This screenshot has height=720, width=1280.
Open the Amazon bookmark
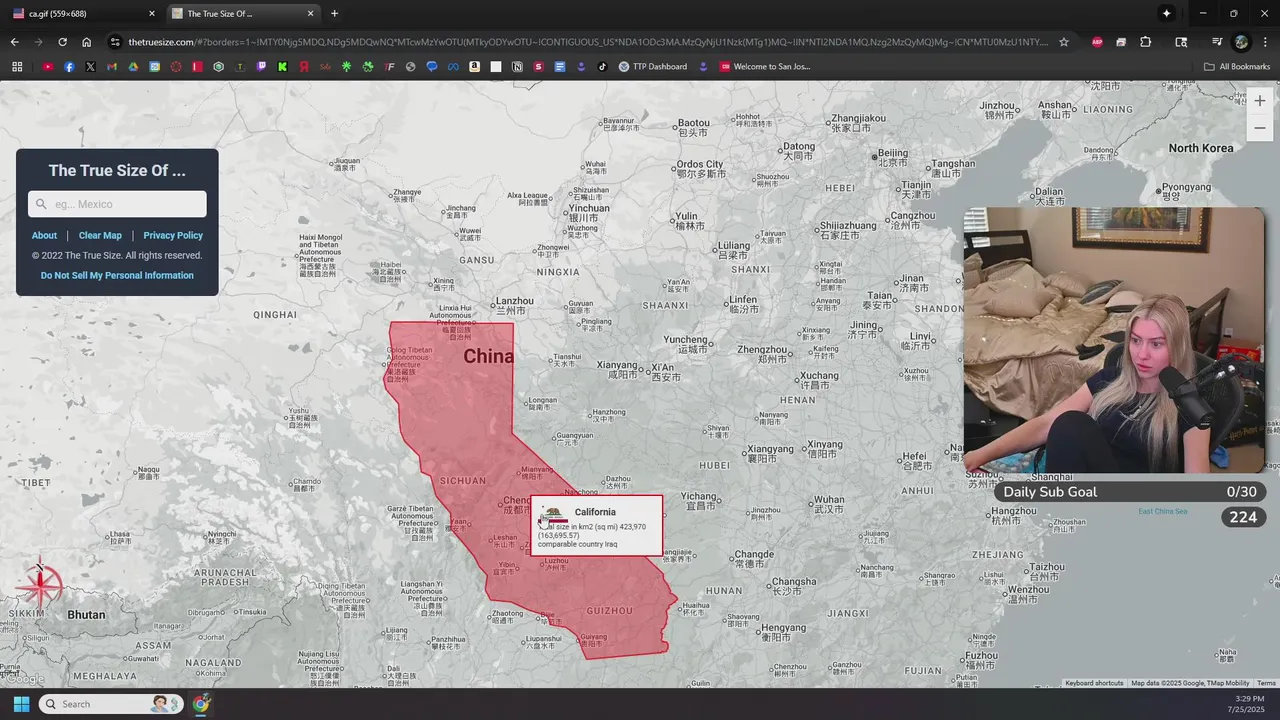[474, 67]
